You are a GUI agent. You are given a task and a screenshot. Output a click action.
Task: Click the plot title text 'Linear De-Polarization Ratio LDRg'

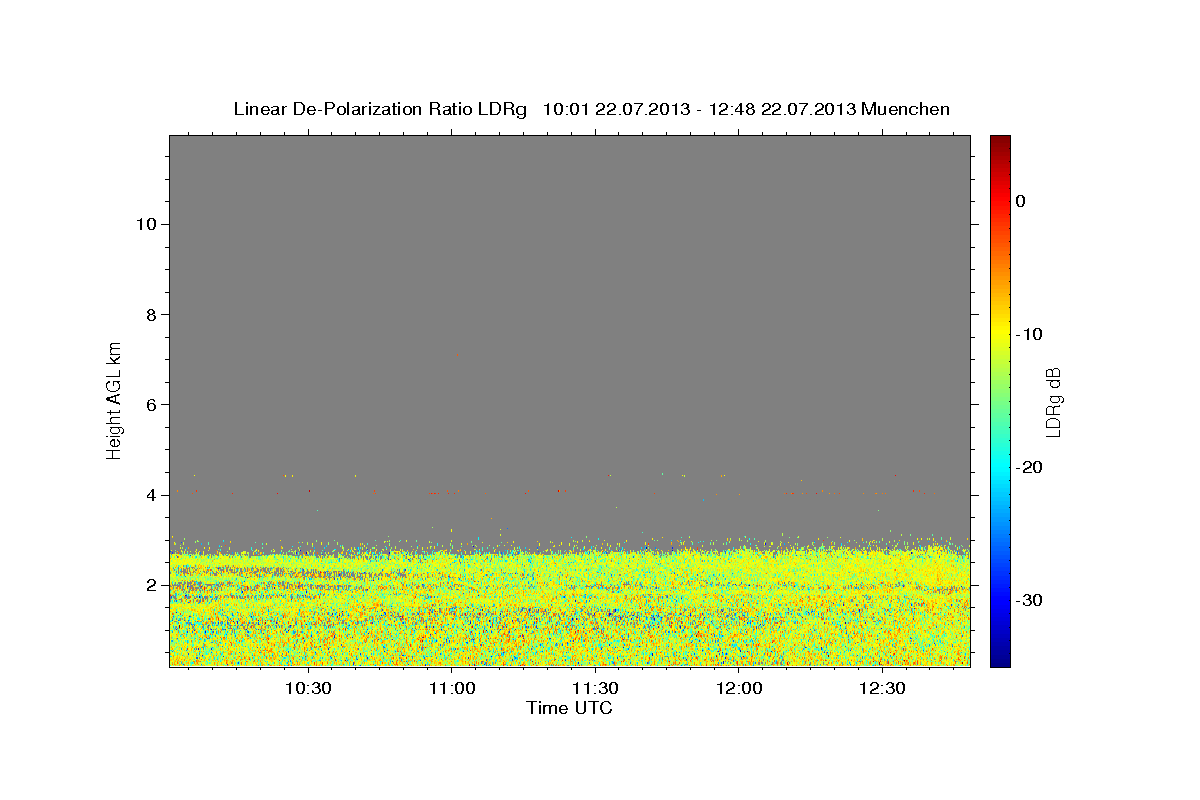pyautogui.click(x=380, y=109)
